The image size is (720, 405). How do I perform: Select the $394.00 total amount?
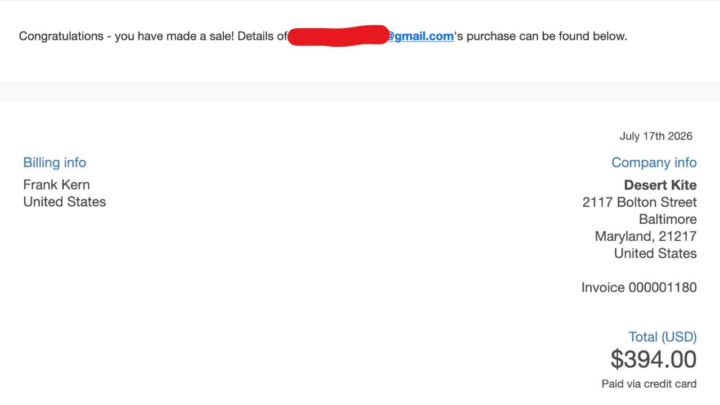(653, 359)
